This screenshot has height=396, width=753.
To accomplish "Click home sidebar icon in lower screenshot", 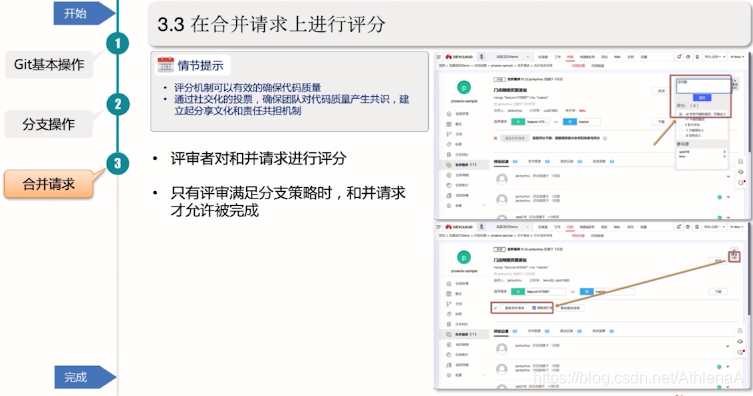I will [449, 283].
